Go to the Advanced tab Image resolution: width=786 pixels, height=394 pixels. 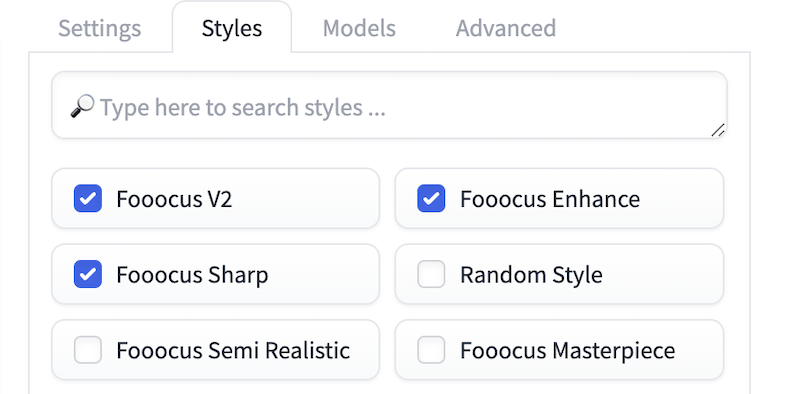click(x=506, y=28)
